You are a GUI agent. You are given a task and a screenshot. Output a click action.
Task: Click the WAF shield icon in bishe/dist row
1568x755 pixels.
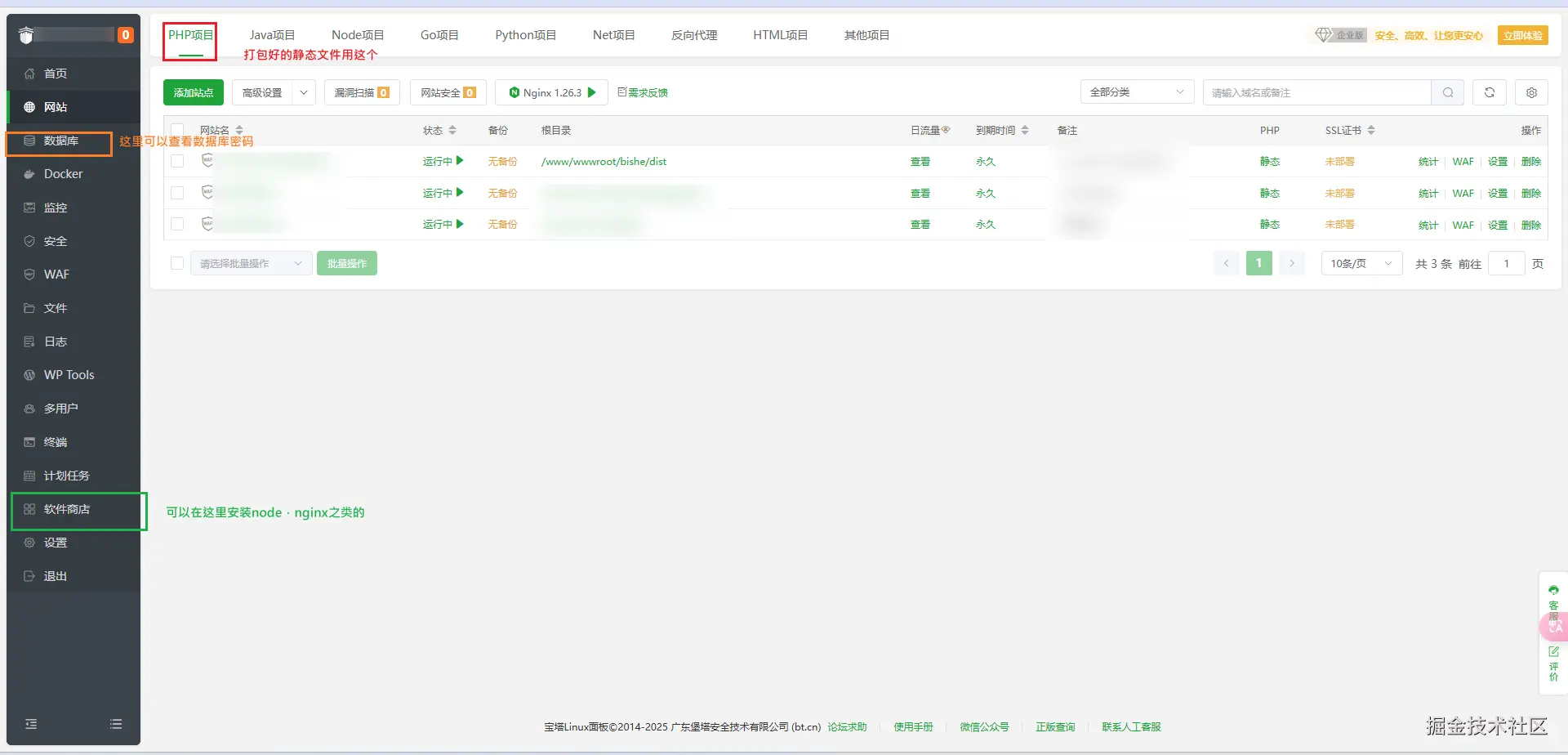pyautogui.click(x=207, y=160)
